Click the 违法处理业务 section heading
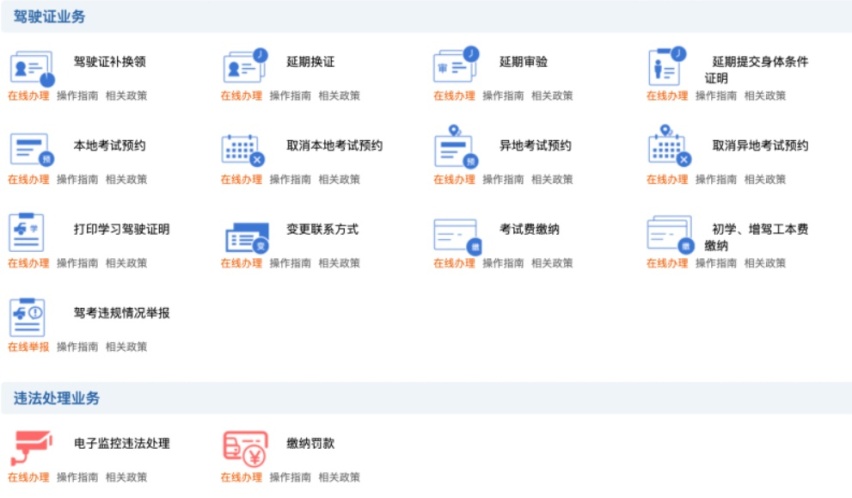 [x=57, y=398]
